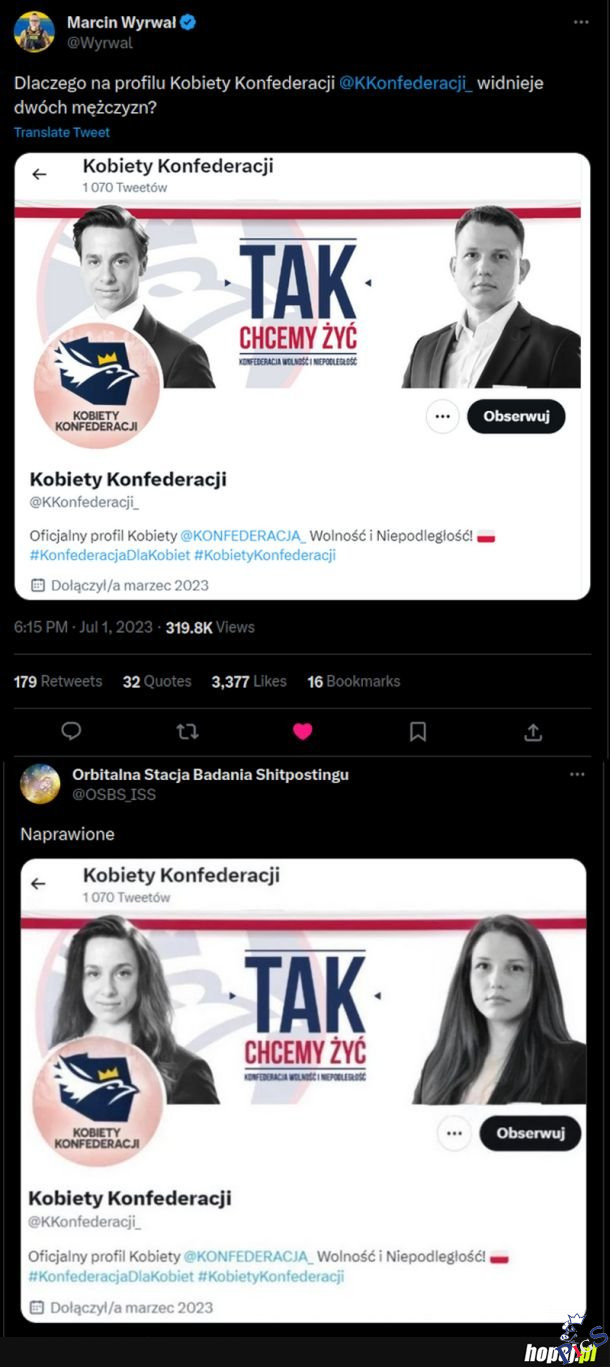
Task: Open the @KKonfederacji_ mention in the tweet text
Action: tap(404, 83)
